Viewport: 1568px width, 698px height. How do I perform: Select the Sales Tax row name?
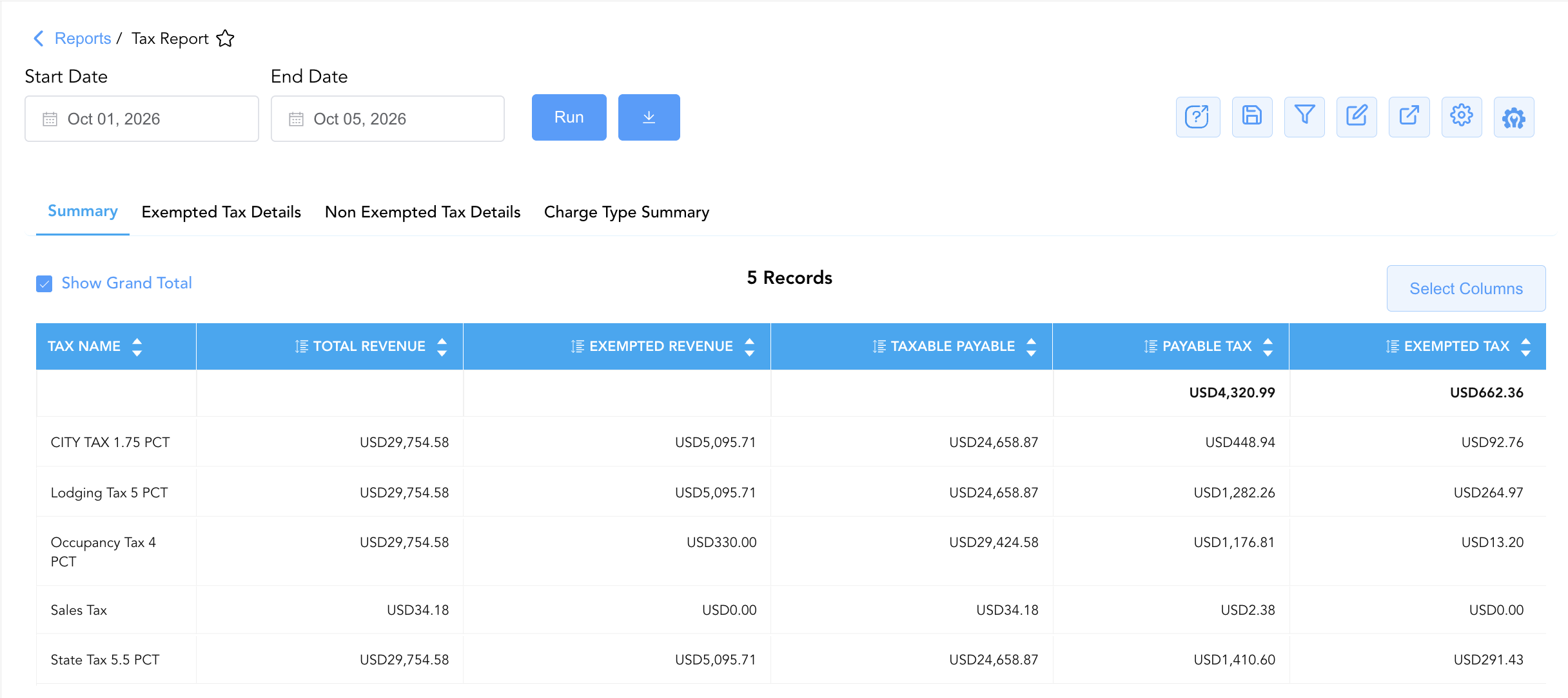point(79,610)
